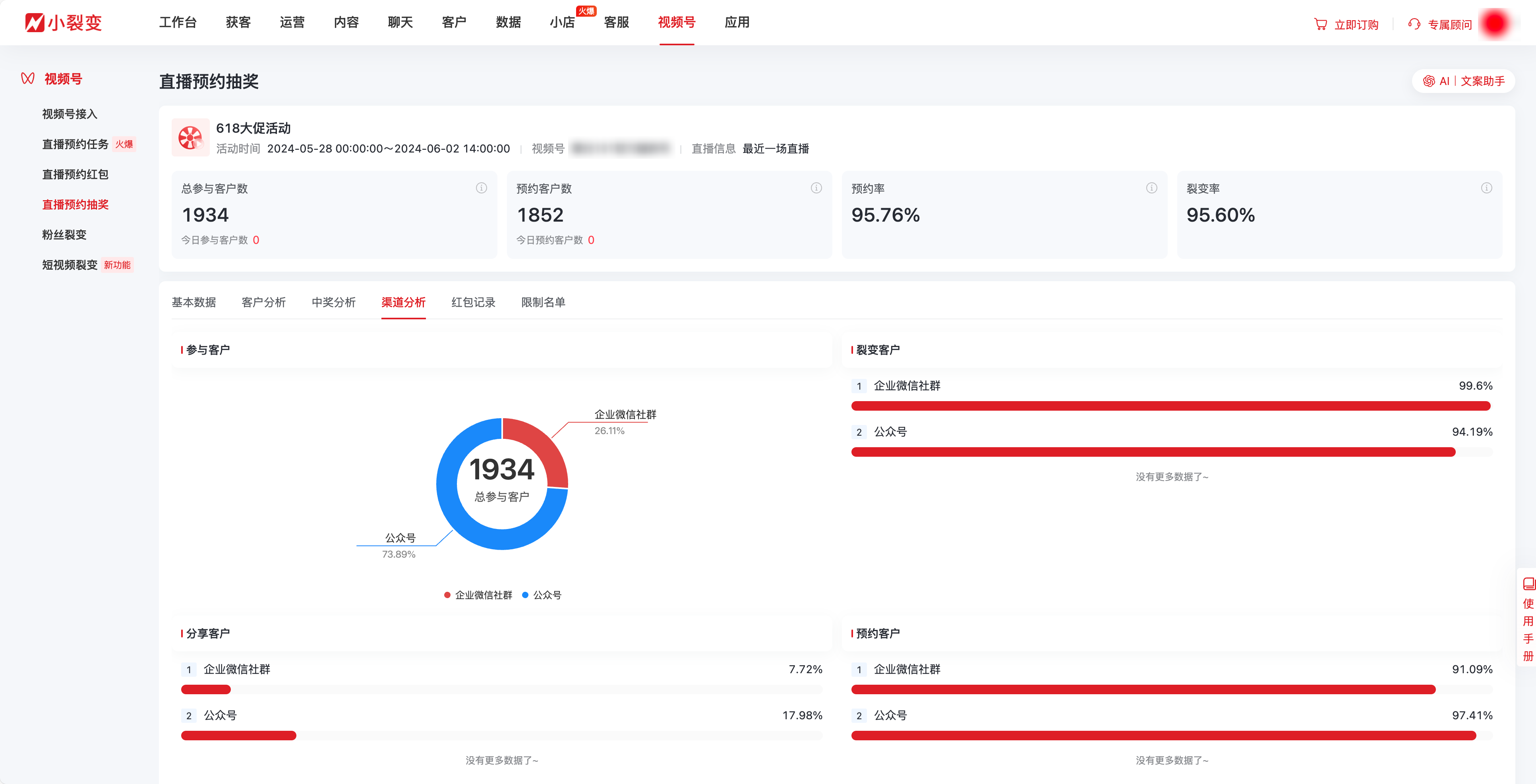Click the shopping cart 立即订购 icon
The image size is (1536, 784).
point(1321,25)
